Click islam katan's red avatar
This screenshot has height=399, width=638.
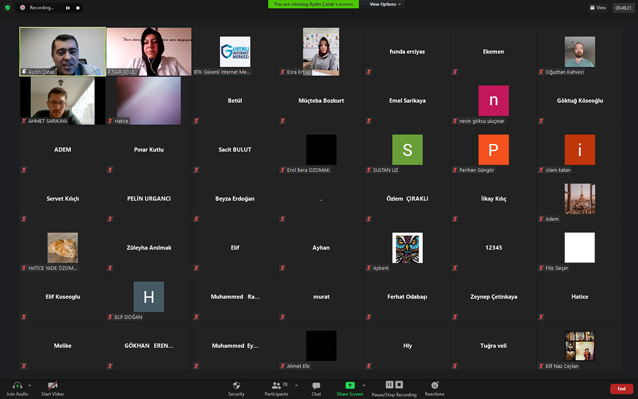[580, 150]
